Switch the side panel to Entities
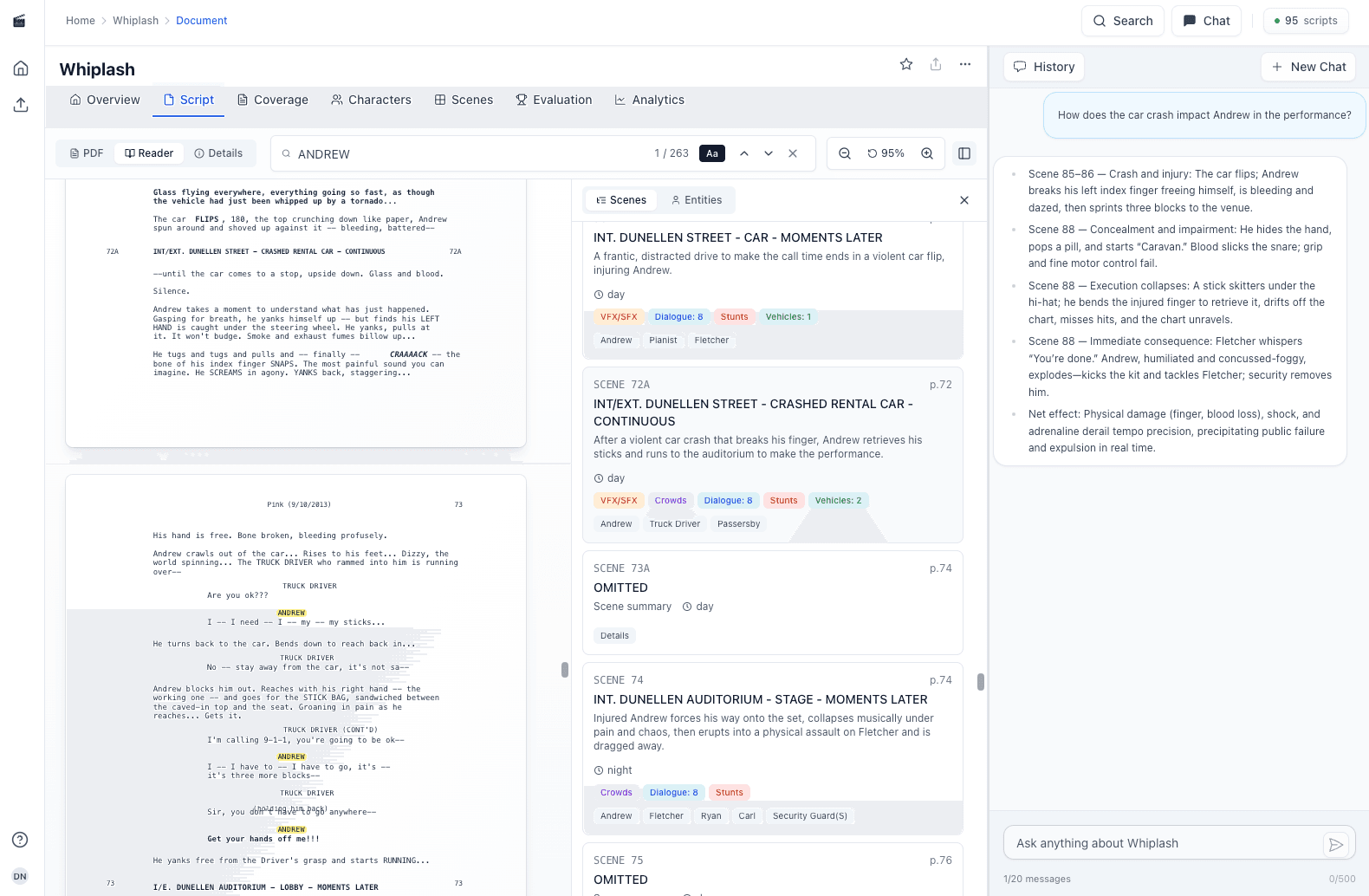 tap(697, 200)
